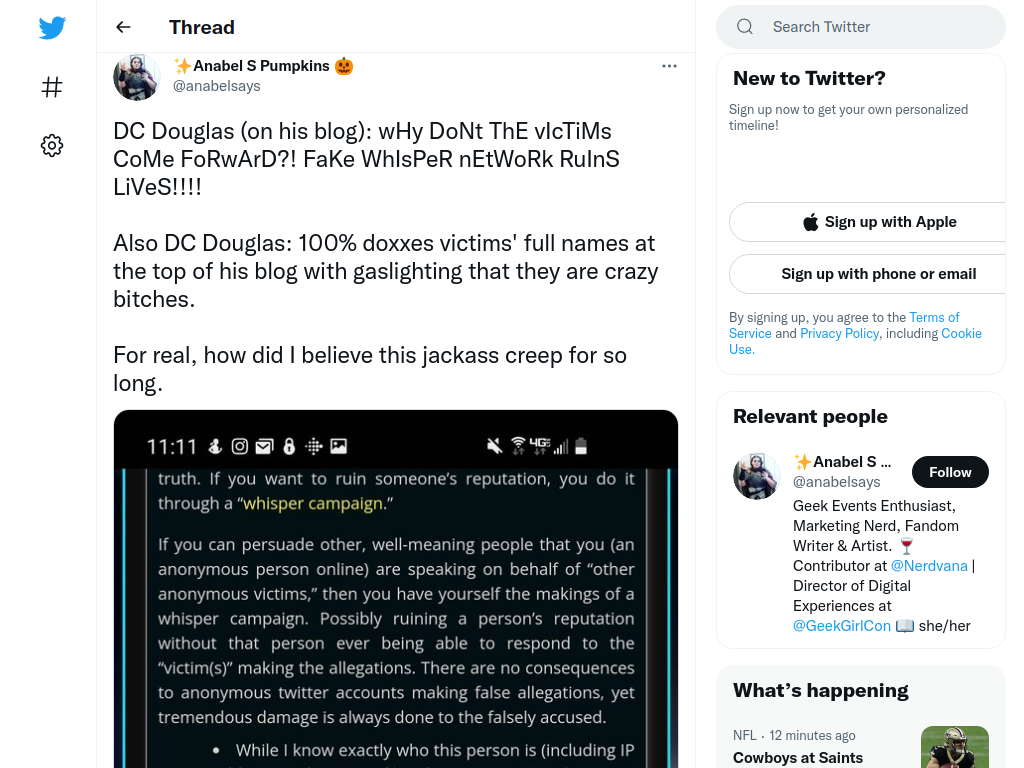Open the tweet's attached phone screenshot
This screenshot has width=1024, height=768.
point(396,588)
